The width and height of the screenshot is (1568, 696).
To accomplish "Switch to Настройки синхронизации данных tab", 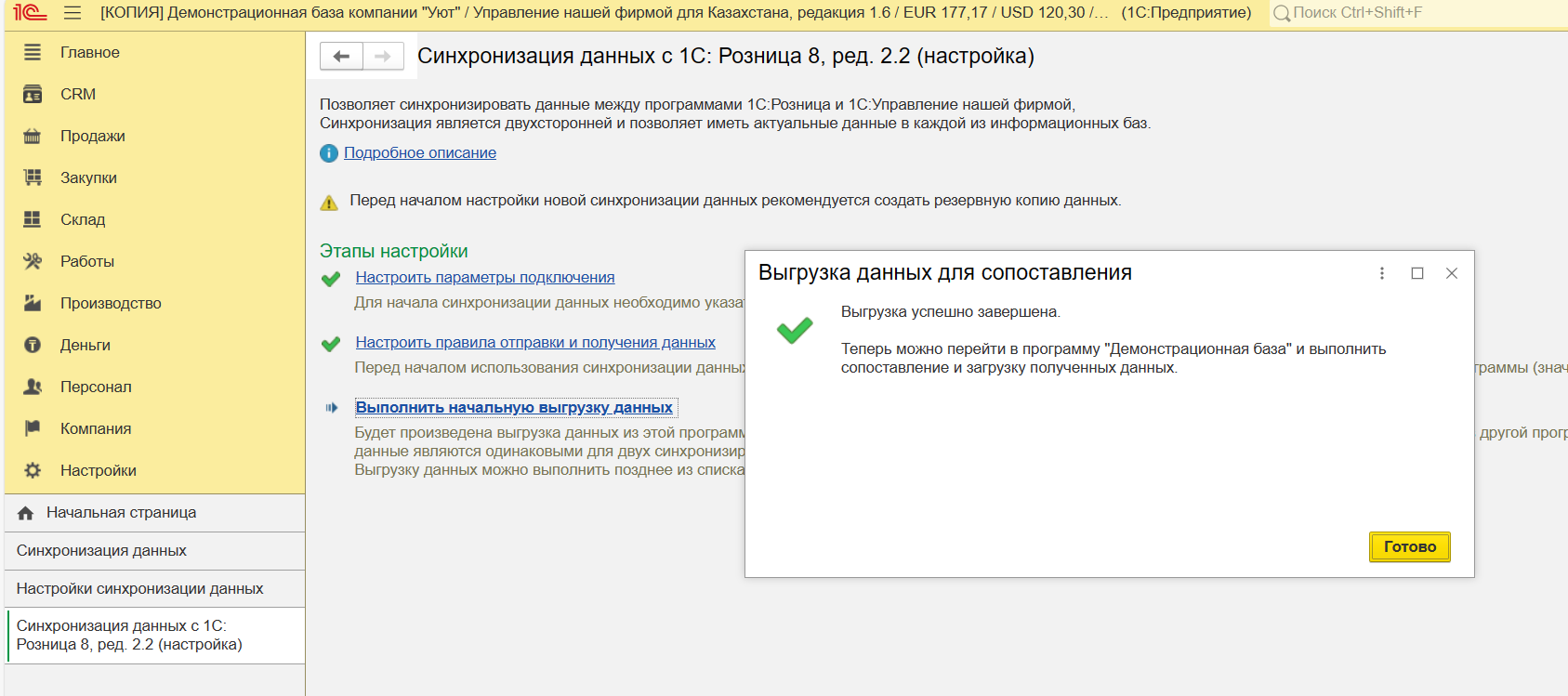I will click(x=139, y=588).
